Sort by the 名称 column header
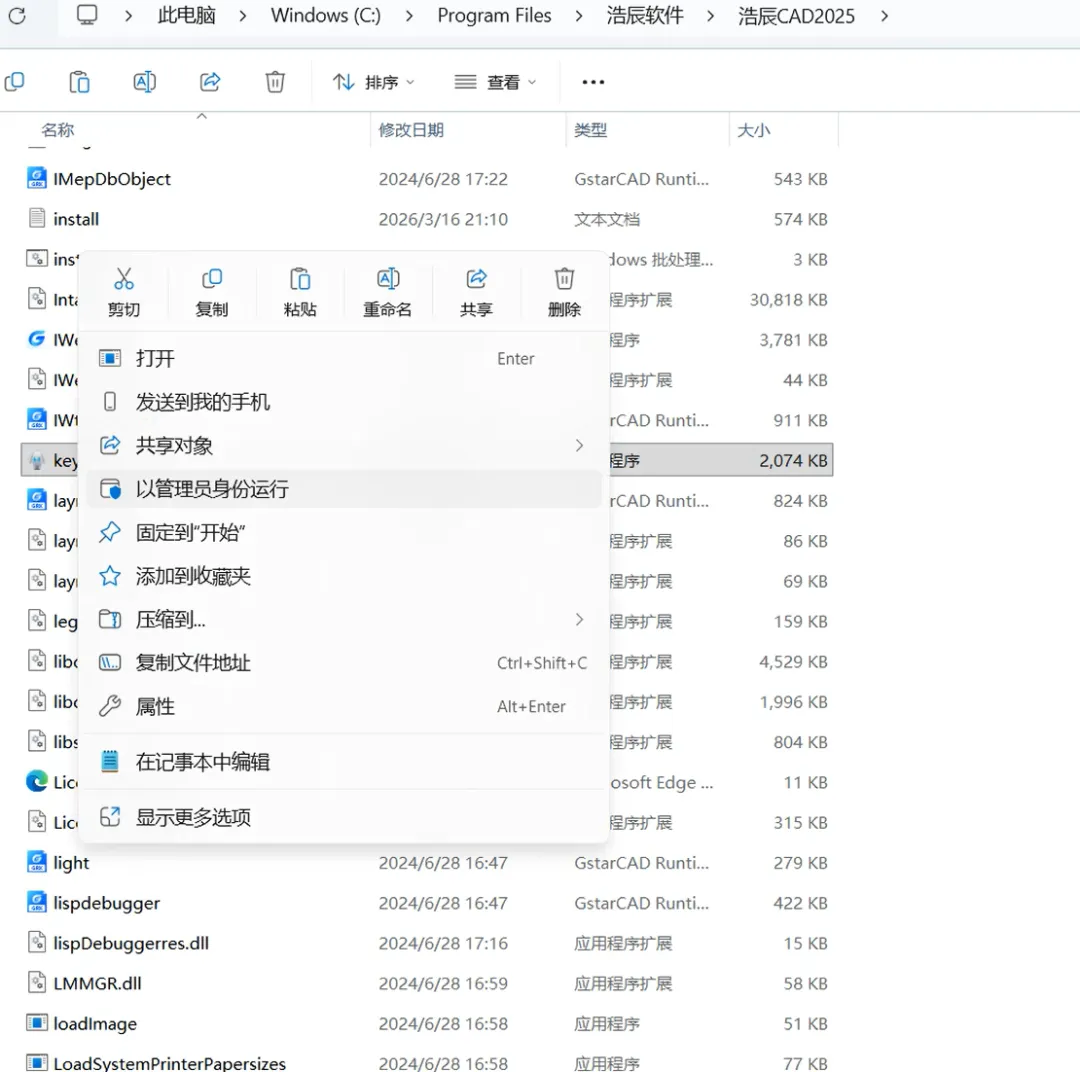The height and width of the screenshot is (1072, 1080). [x=58, y=130]
